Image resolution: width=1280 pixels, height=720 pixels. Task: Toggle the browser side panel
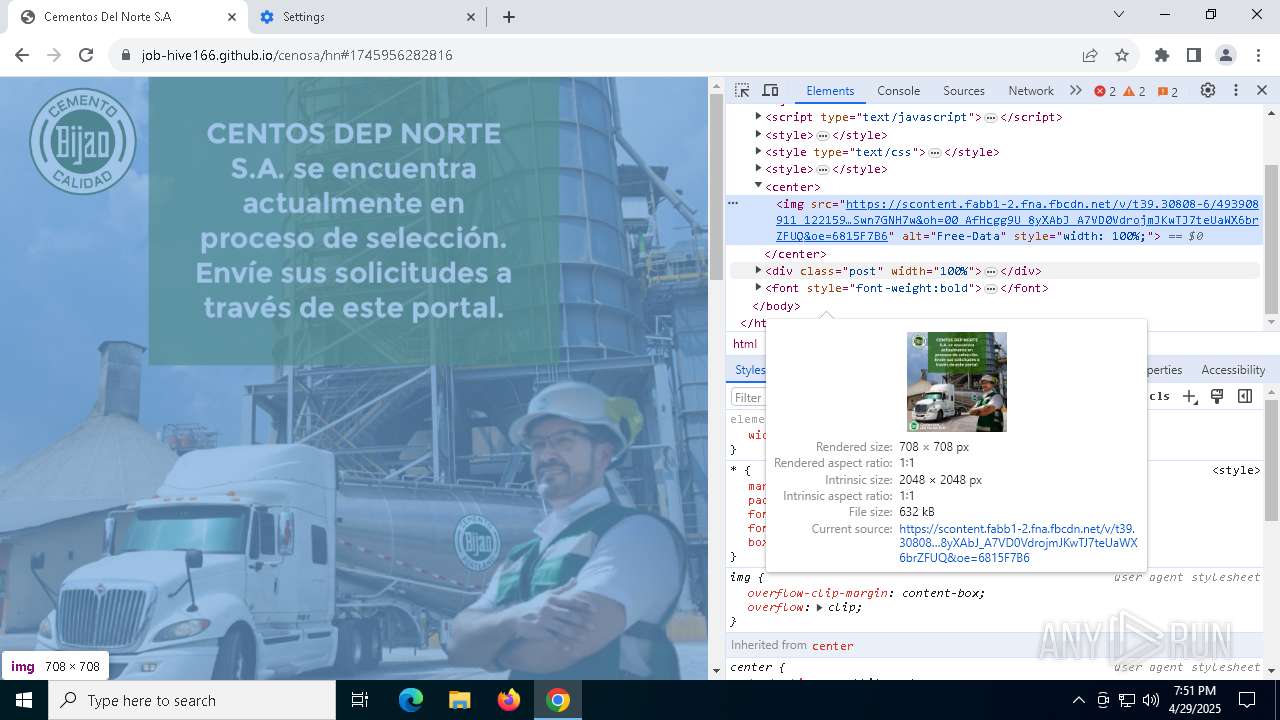pyautogui.click(x=1194, y=55)
